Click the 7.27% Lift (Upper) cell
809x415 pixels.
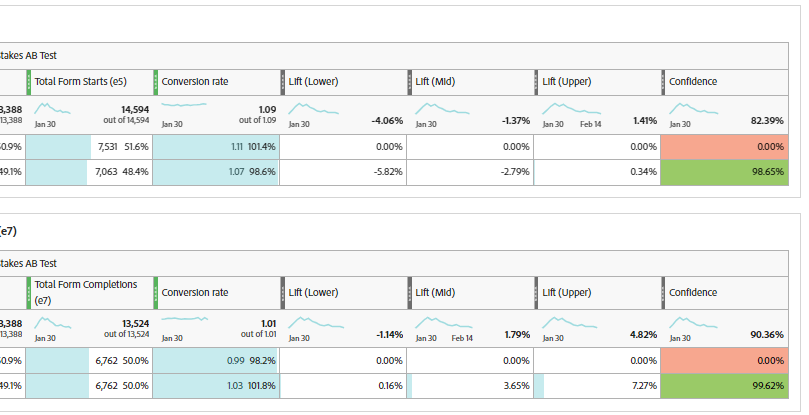[x=596, y=386]
